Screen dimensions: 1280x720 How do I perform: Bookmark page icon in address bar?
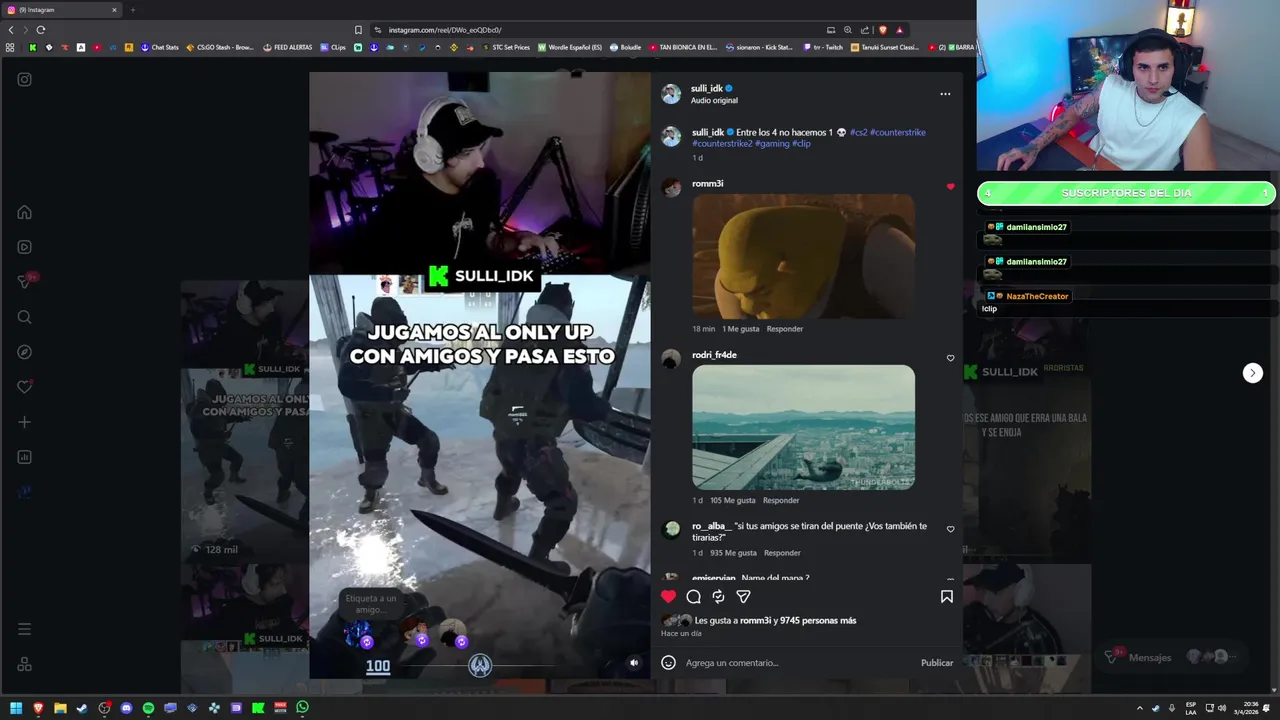point(358,30)
